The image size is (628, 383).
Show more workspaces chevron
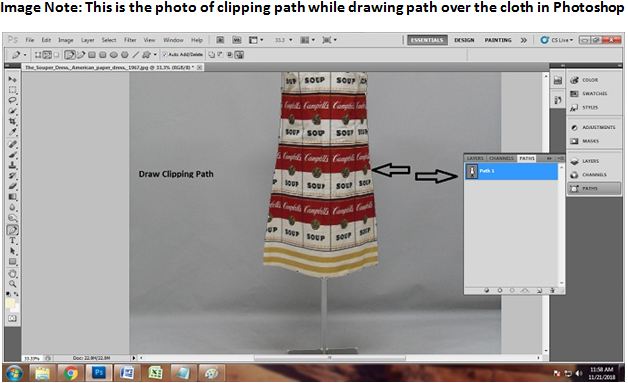pyautogui.click(x=523, y=40)
